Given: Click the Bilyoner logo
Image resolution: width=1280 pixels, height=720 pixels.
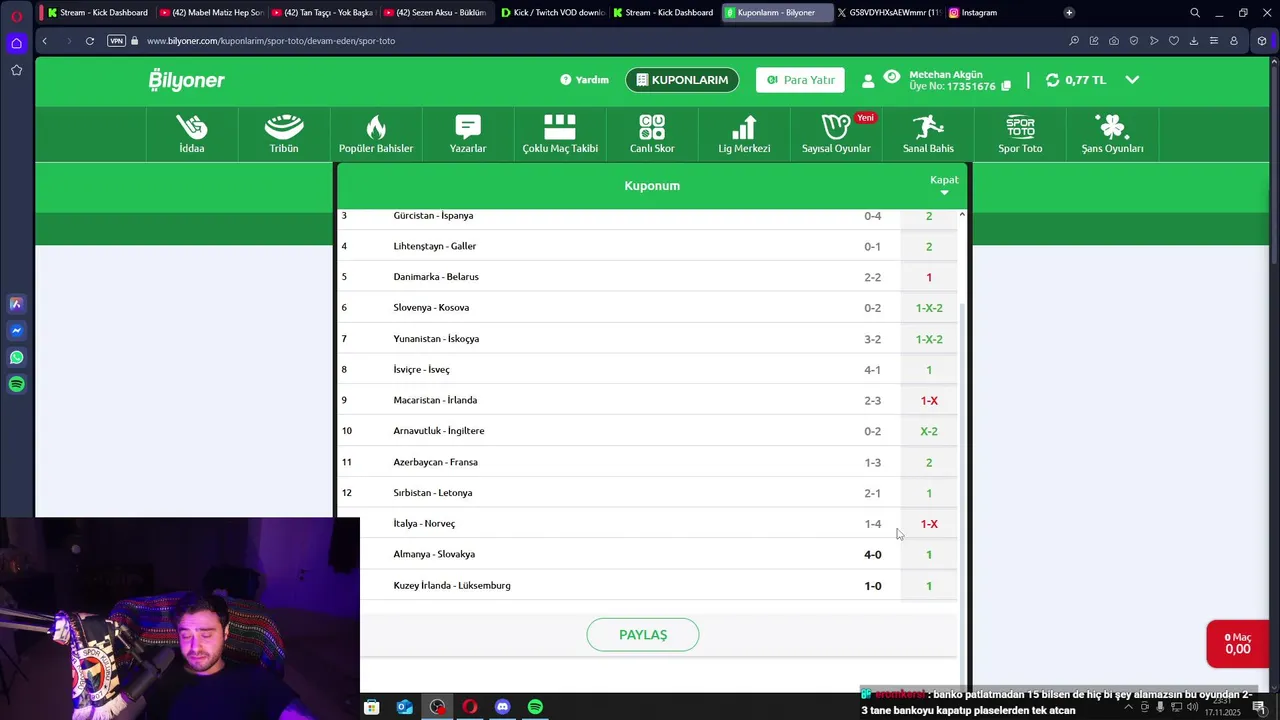Looking at the screenshot, I should [x=187, y=80].
